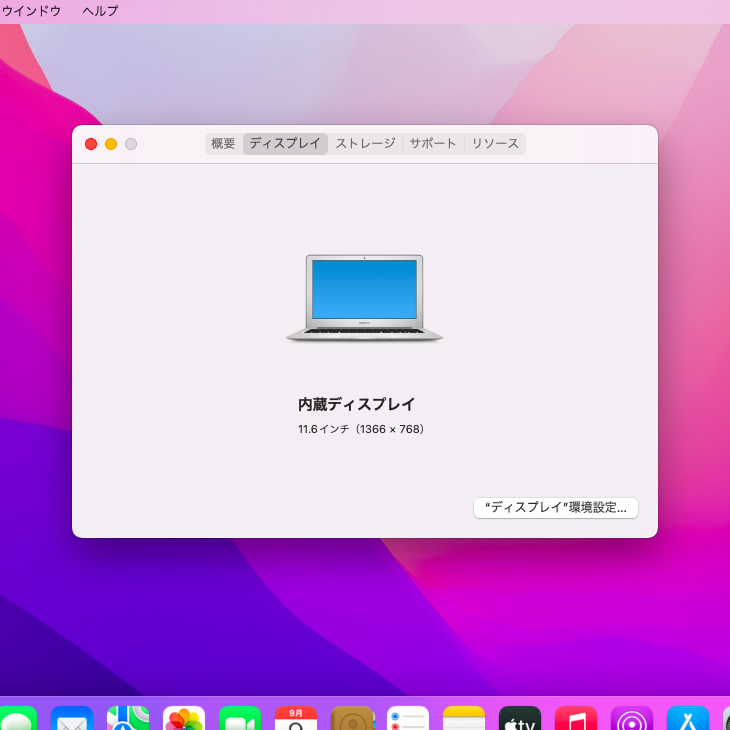
Task: Open Photos from the Dock
Action: point(184,718)
